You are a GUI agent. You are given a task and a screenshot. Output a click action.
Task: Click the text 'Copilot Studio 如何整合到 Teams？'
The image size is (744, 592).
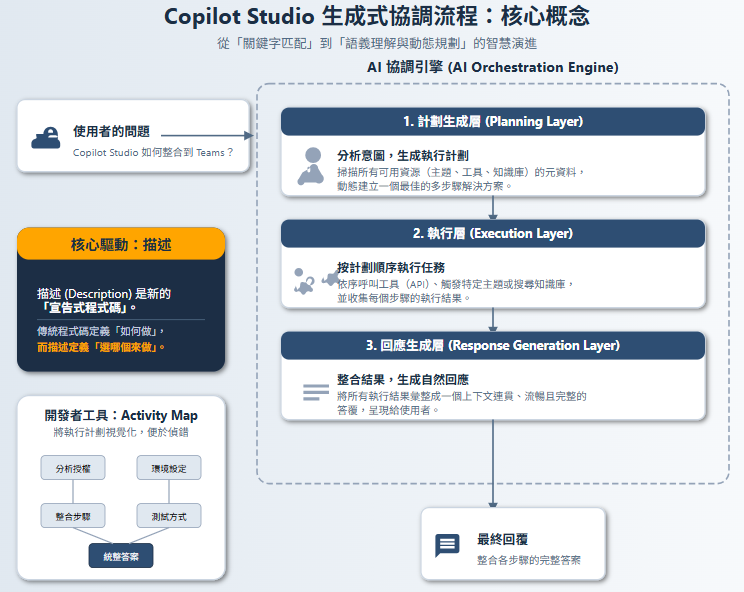click(153, 152)
